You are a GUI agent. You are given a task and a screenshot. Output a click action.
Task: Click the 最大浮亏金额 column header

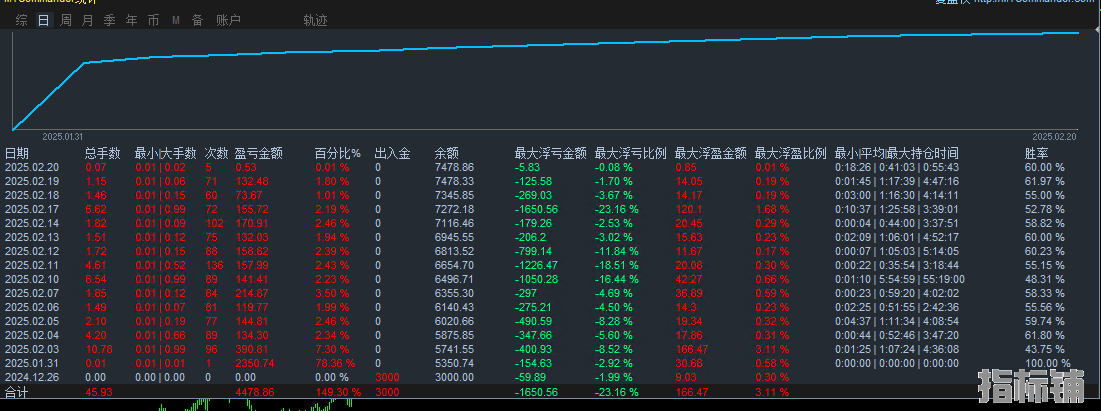[x=550, y=154]
